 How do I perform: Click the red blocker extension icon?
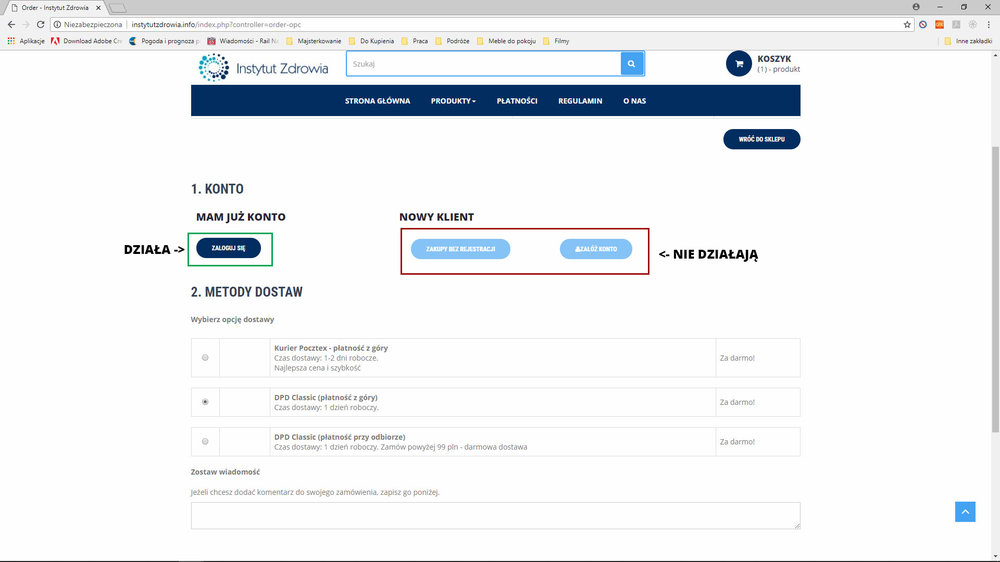pos(923,24)
